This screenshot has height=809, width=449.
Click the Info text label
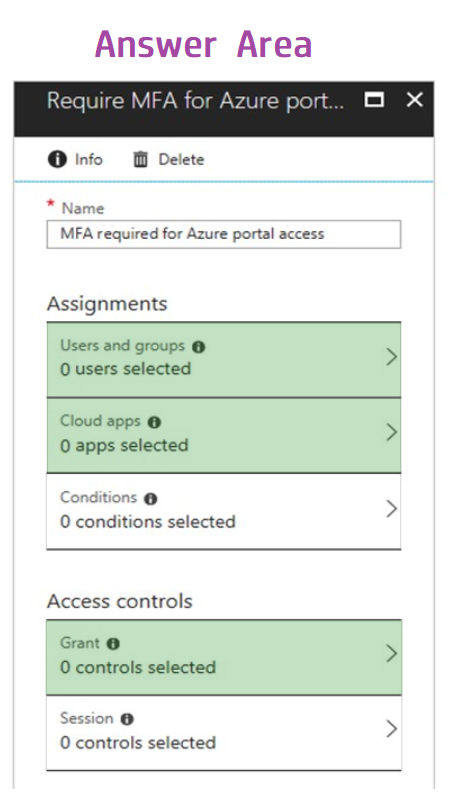(89, 159)
